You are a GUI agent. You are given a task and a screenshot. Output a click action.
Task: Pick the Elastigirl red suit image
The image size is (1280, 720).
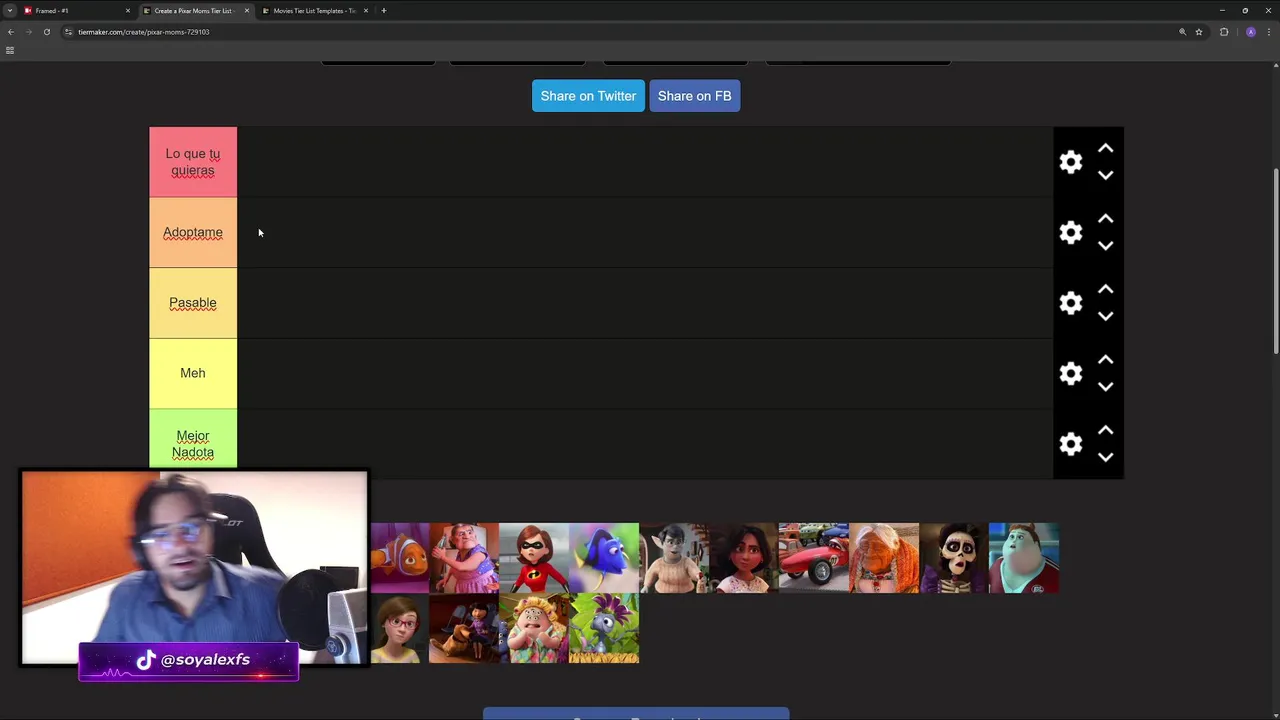534,558
